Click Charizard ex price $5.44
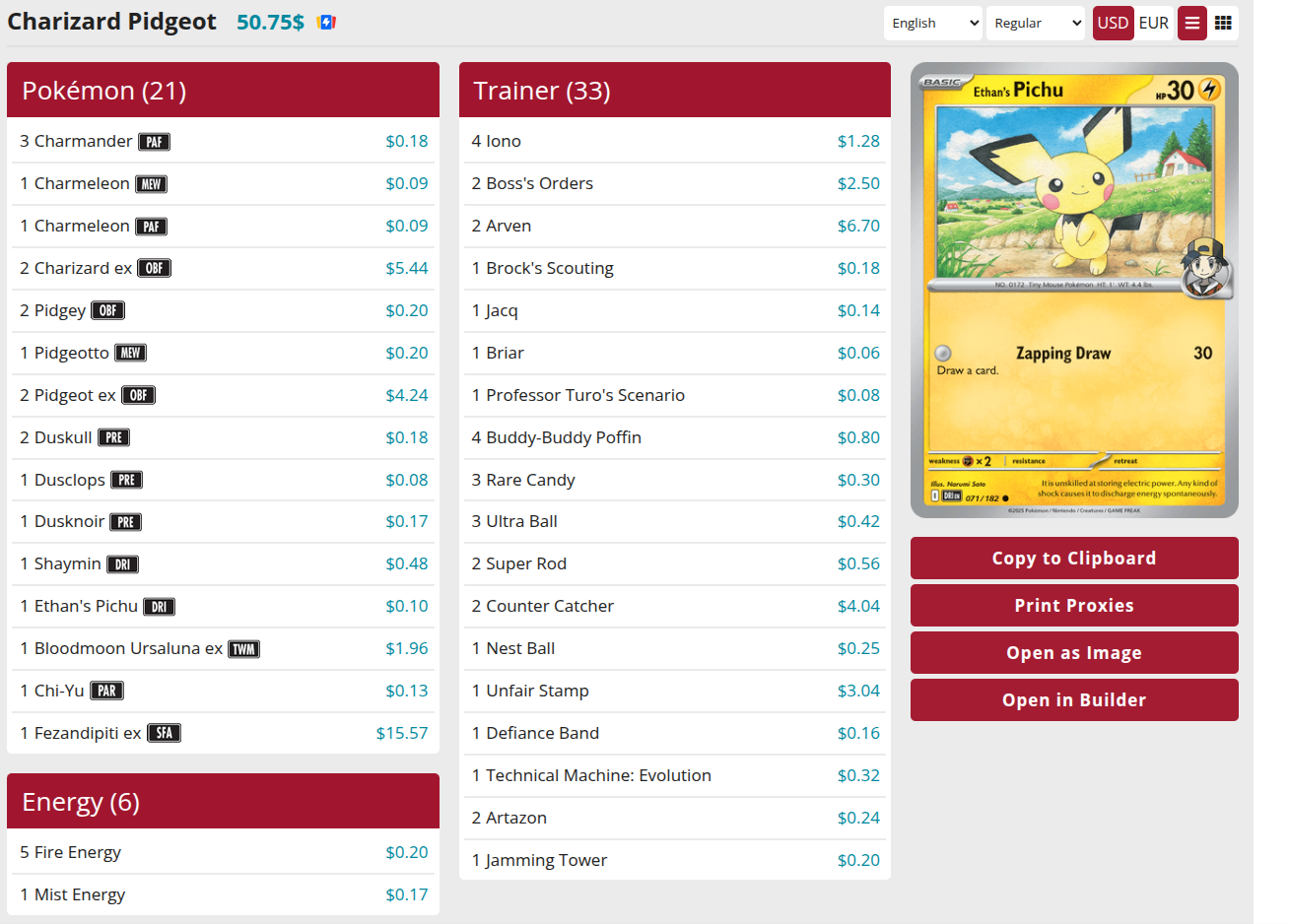Screen dimensions: 1289x924 click(x=407, y=269)
